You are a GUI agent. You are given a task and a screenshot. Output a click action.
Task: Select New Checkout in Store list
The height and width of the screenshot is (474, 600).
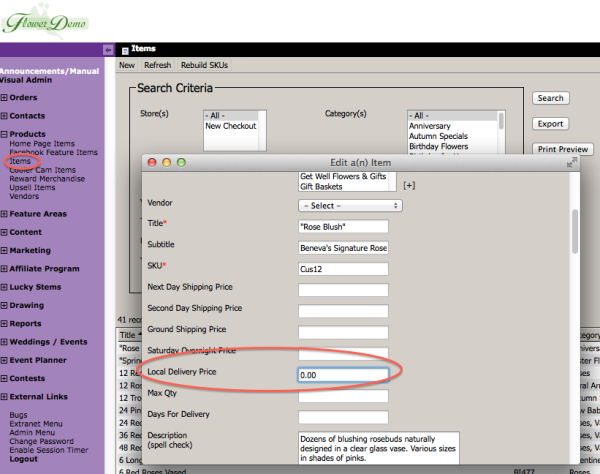tap(230, 126)
